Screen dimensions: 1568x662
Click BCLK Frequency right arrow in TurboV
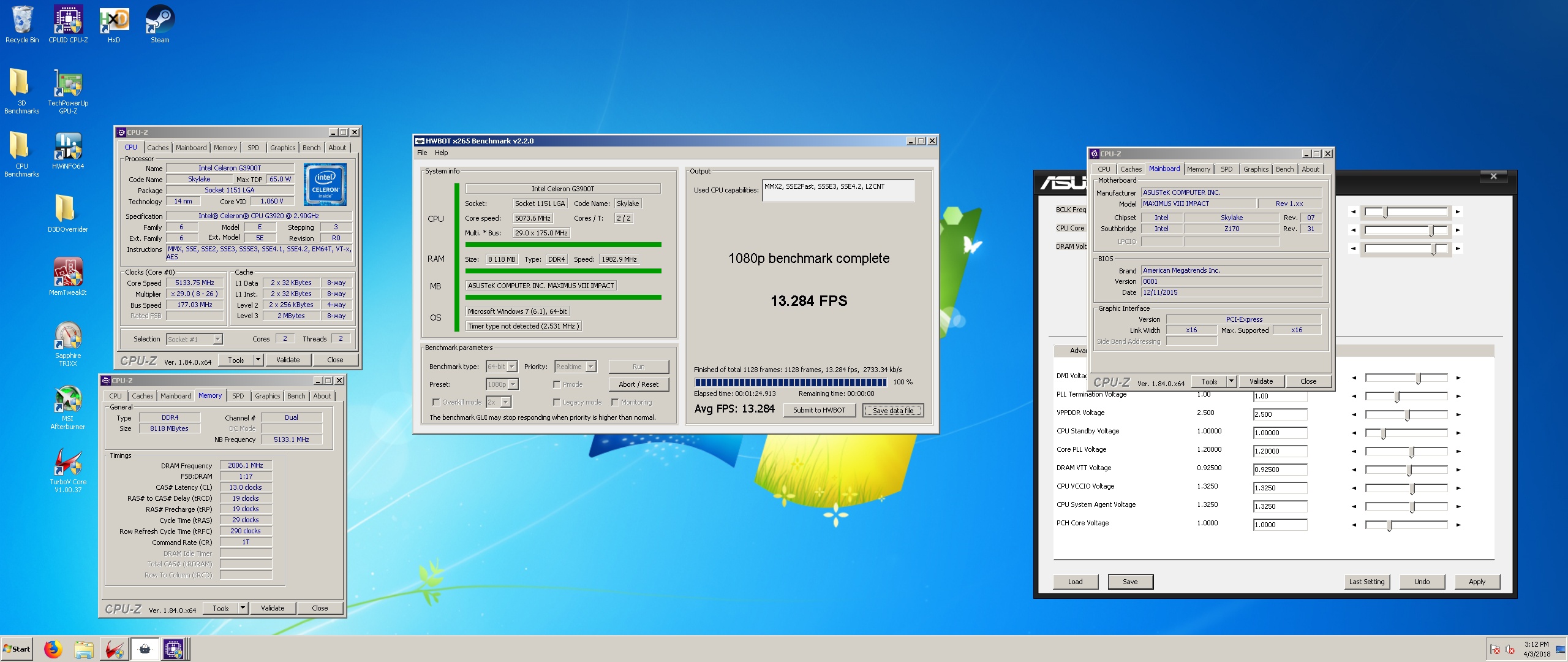pyautogui.click(x=1458, y=212)
